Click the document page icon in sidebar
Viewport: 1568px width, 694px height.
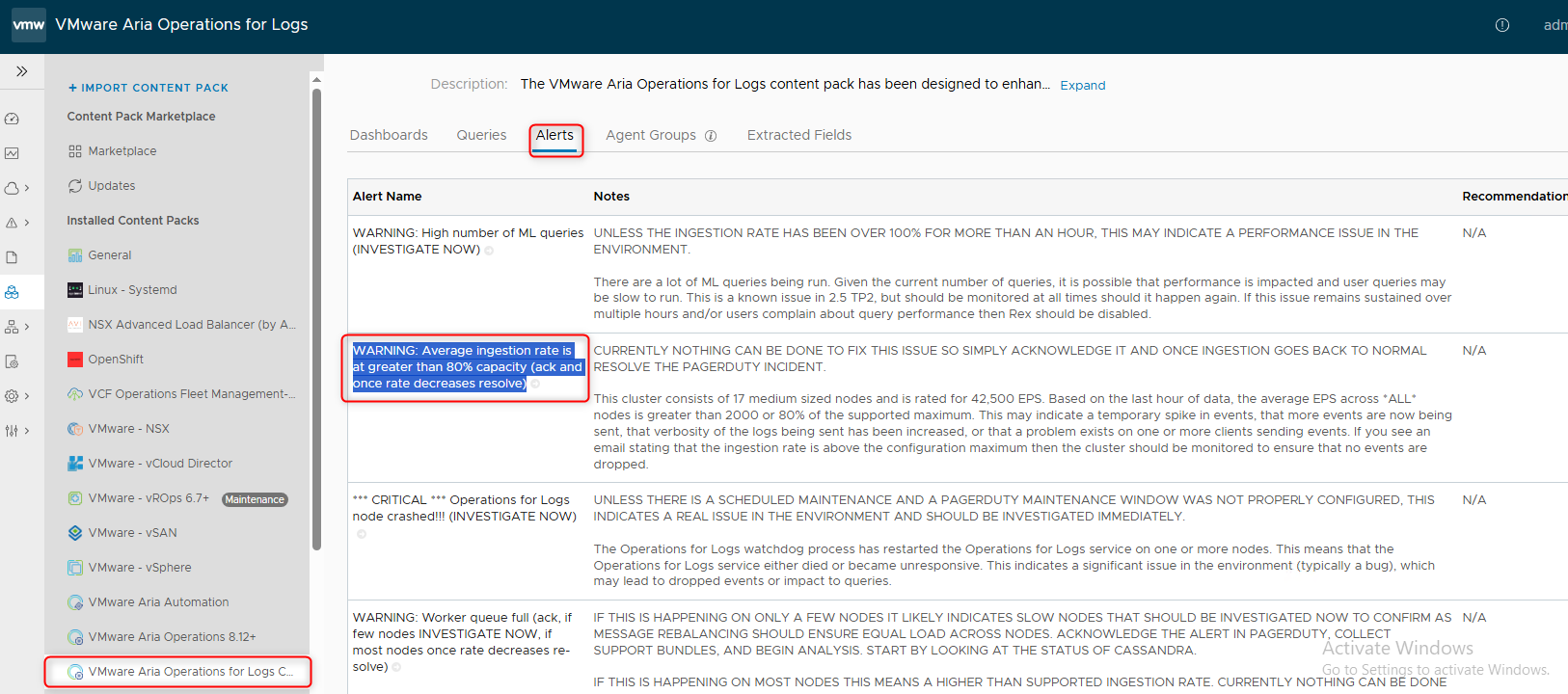12,257
